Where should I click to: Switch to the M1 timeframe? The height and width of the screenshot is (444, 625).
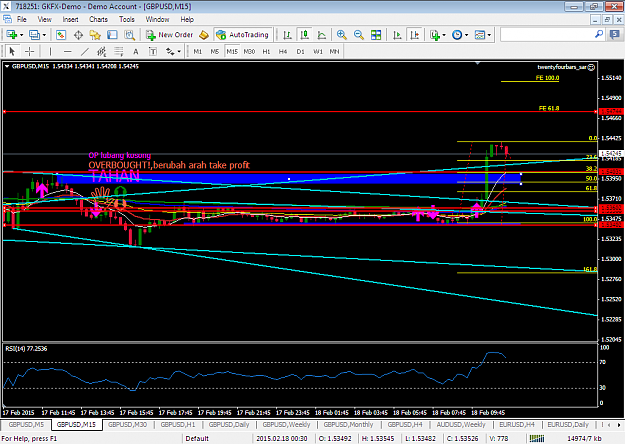[x=198, y=51]
